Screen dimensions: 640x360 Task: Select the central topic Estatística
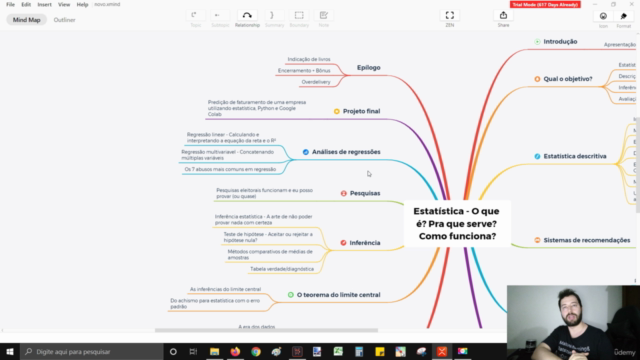(x=457, y=224)
